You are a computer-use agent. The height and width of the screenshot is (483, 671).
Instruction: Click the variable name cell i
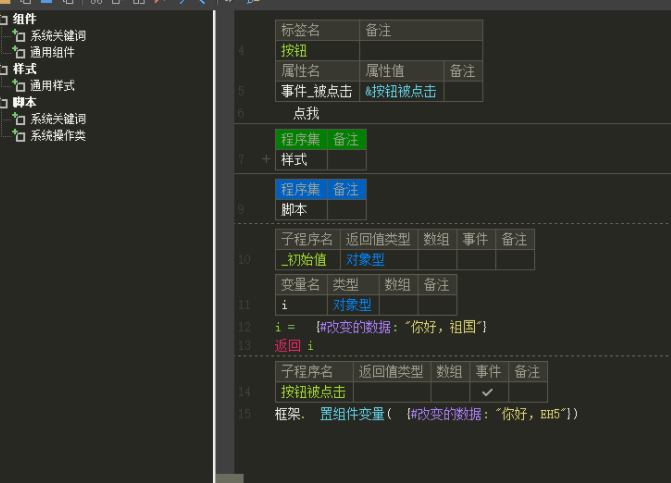301,305
